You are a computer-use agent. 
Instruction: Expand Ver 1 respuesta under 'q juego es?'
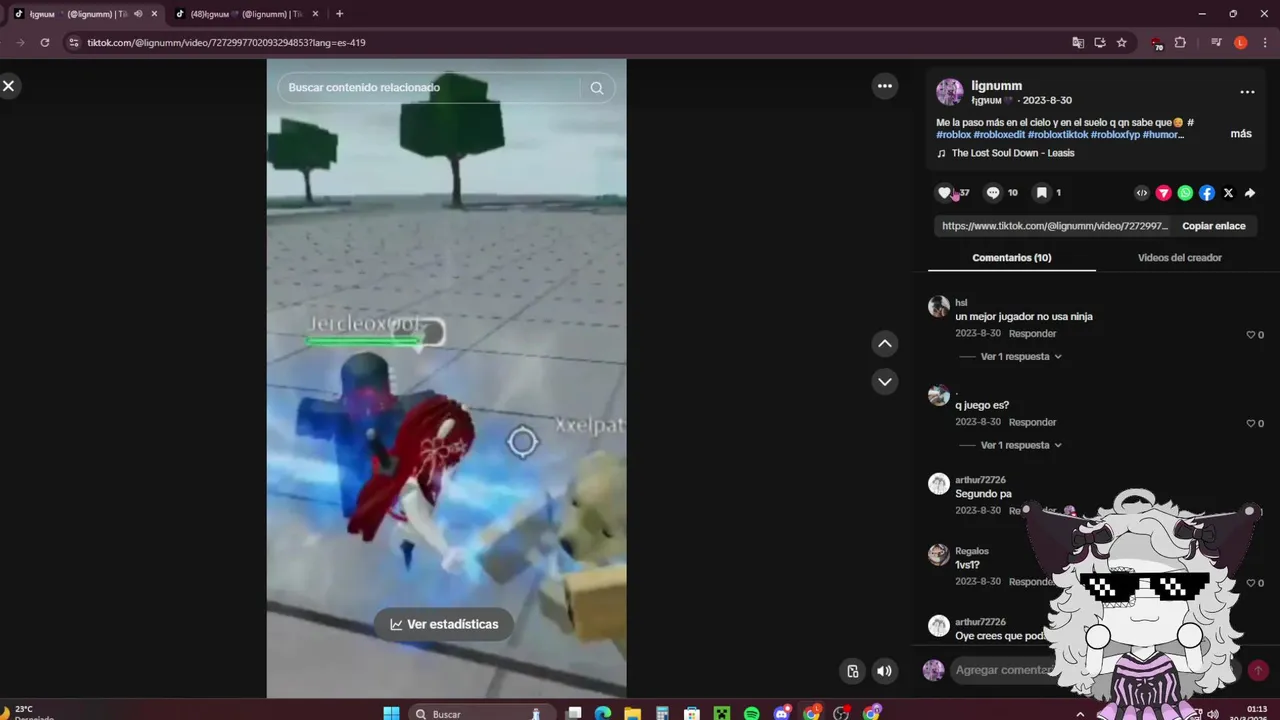pyautogui.click(x=1020, y=446)
